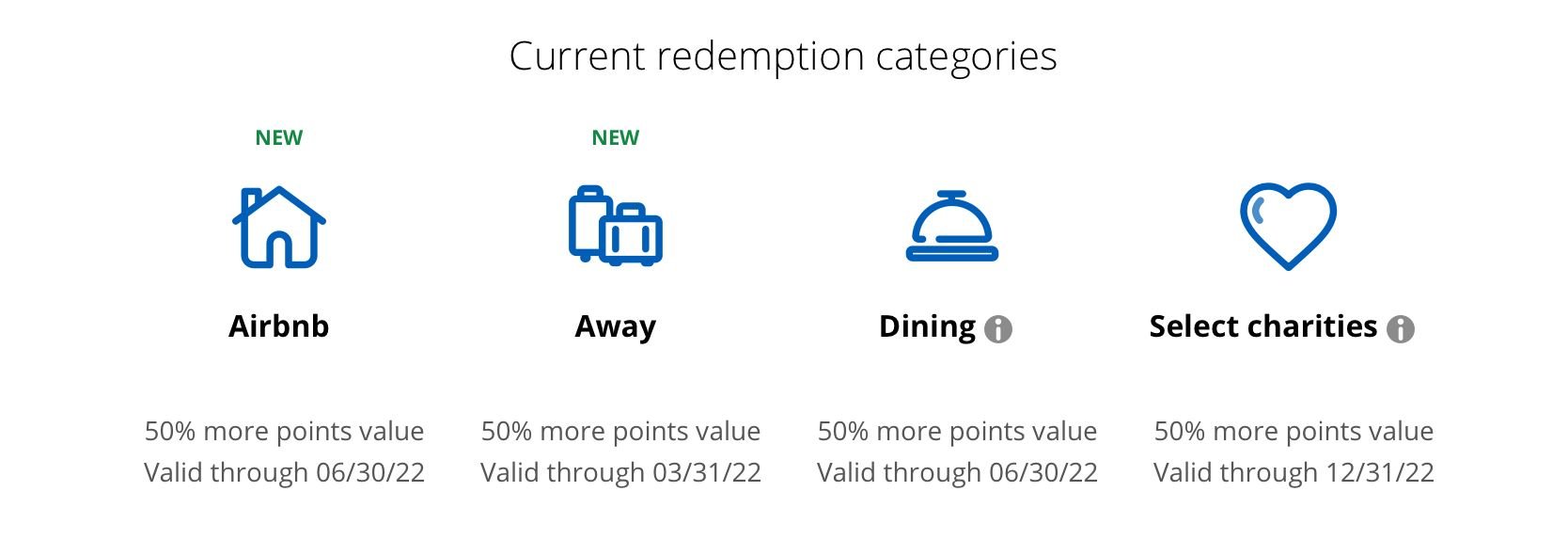
Task: Click the Select charities heart icon
Action: [x=1287, y=226]
